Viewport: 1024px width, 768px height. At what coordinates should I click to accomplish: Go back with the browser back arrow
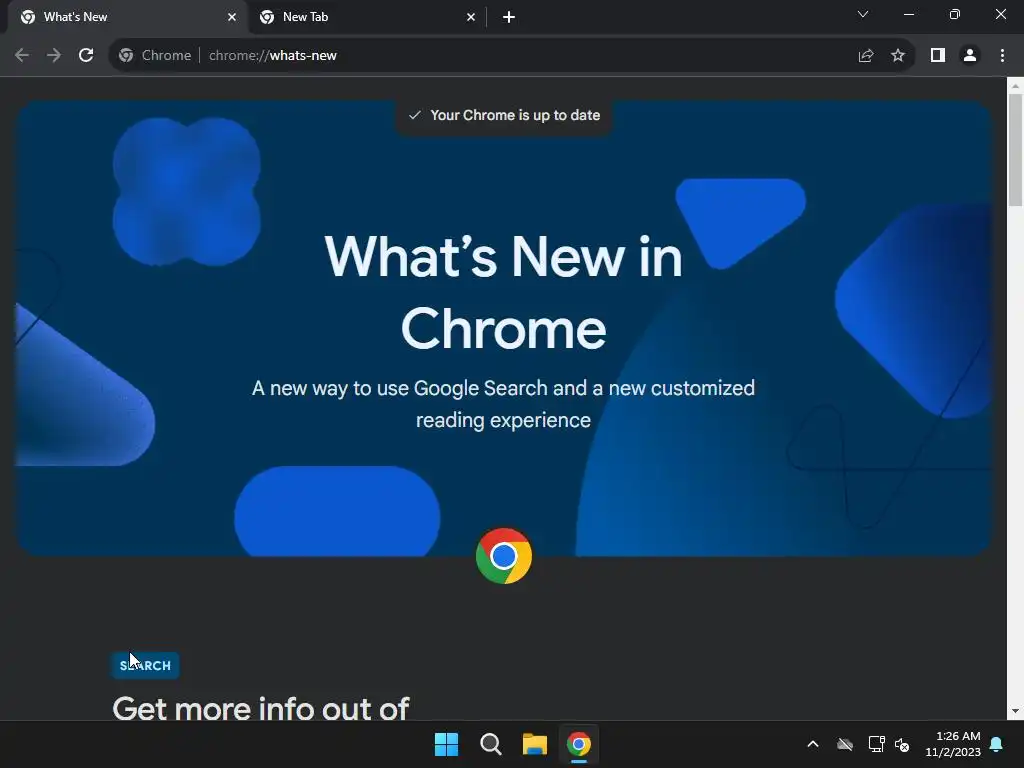coord(22,56)
